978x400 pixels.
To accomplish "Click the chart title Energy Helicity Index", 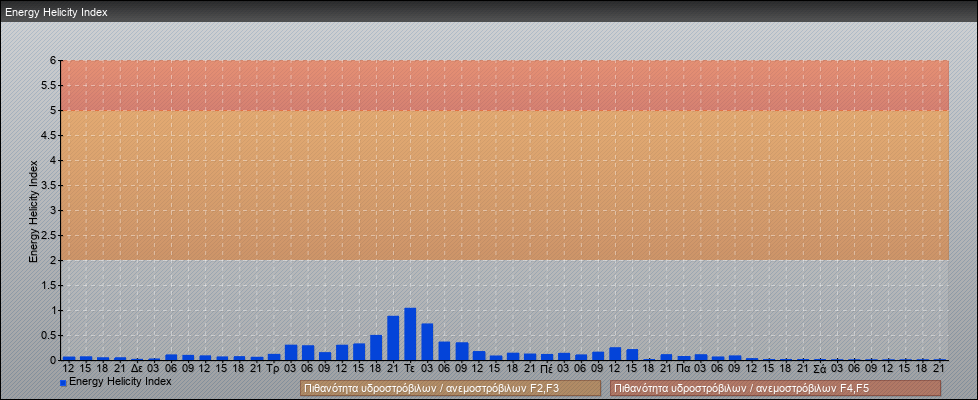I will 56,12.
